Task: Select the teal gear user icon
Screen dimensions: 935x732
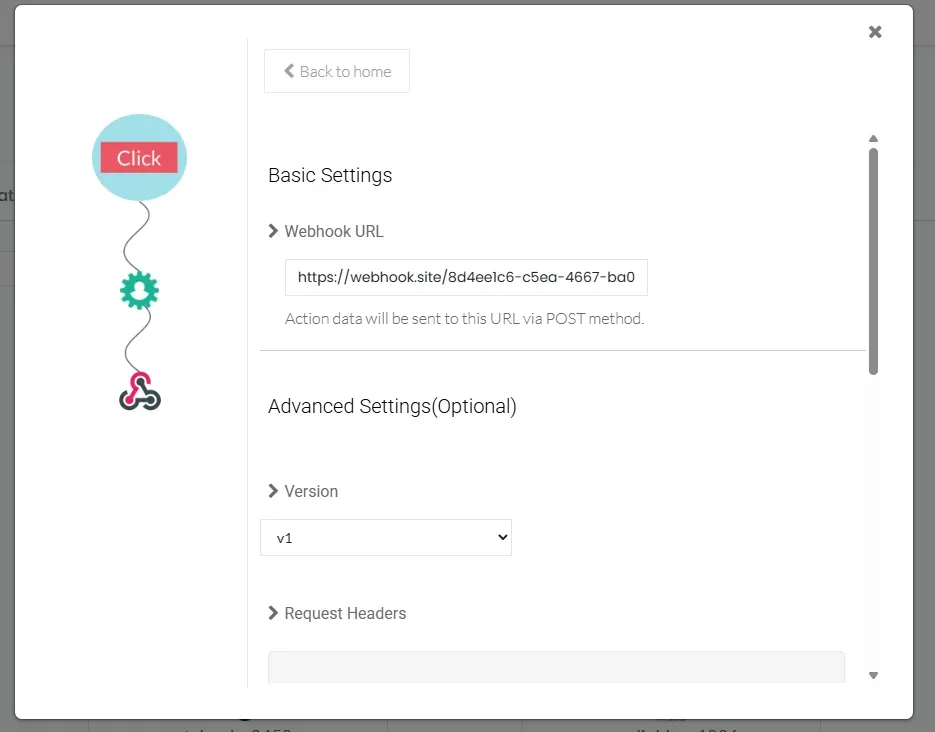Action: 140,290
